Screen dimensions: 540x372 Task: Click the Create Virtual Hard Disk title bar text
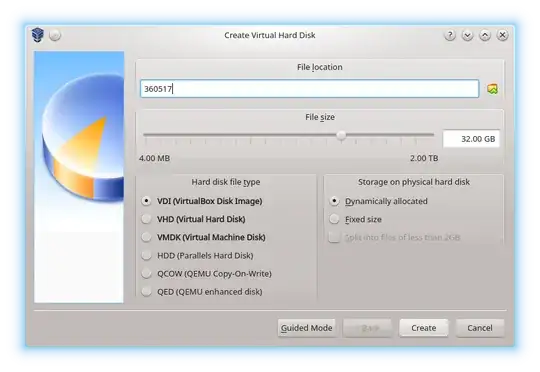[x=270, y=35]
